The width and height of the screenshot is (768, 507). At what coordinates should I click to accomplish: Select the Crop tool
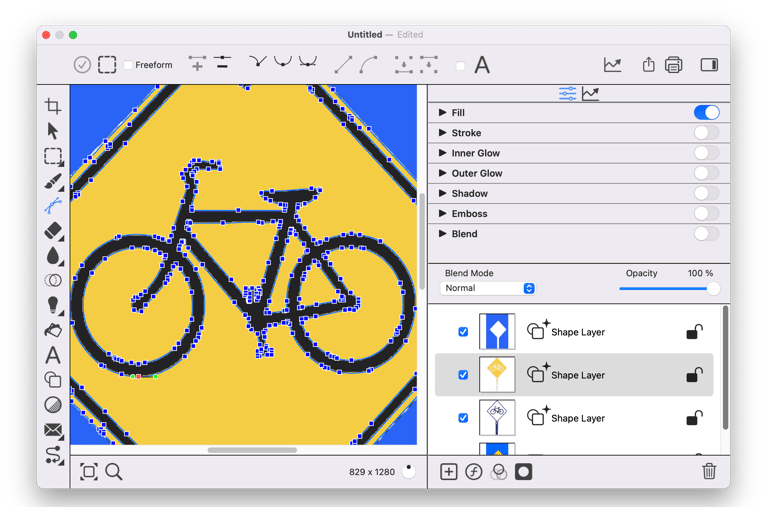(53, 106)
